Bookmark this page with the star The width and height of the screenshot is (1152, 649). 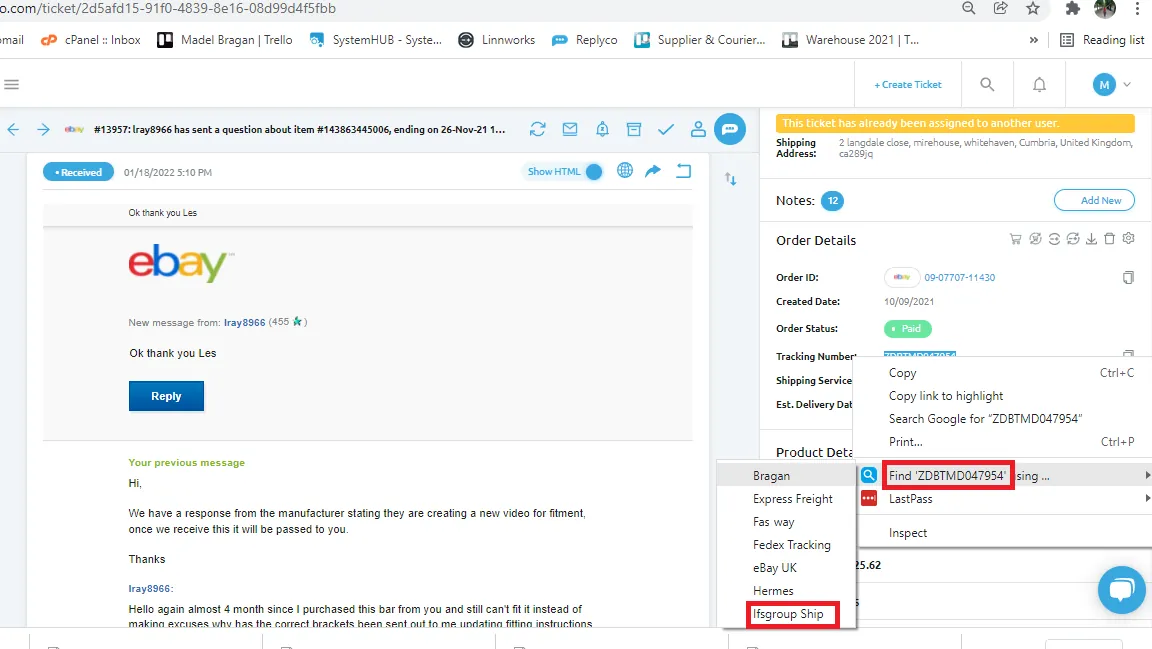pyautogui.click(x=1033, y=8)
